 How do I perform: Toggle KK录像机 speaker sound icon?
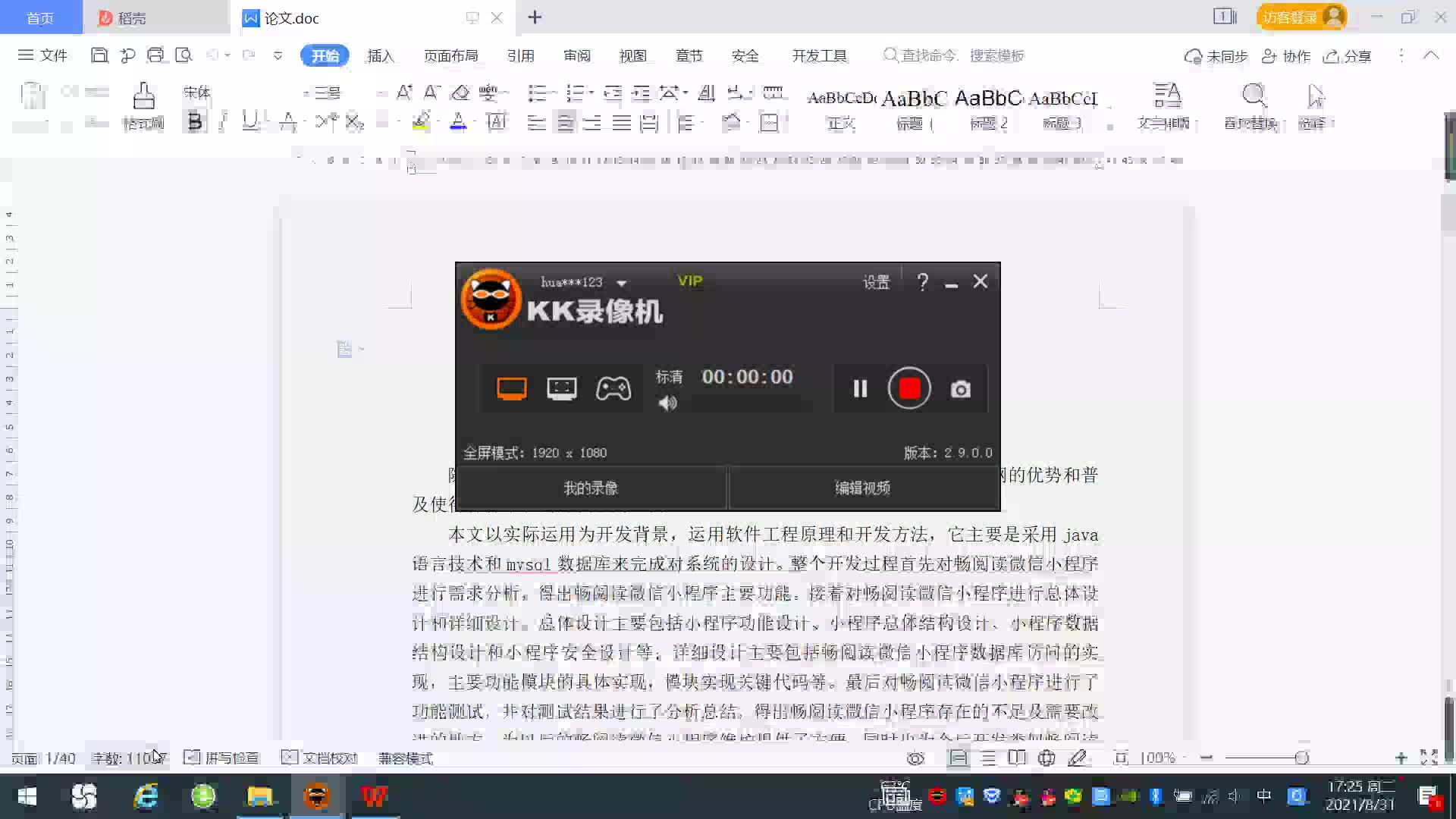[x=667, y=403]
